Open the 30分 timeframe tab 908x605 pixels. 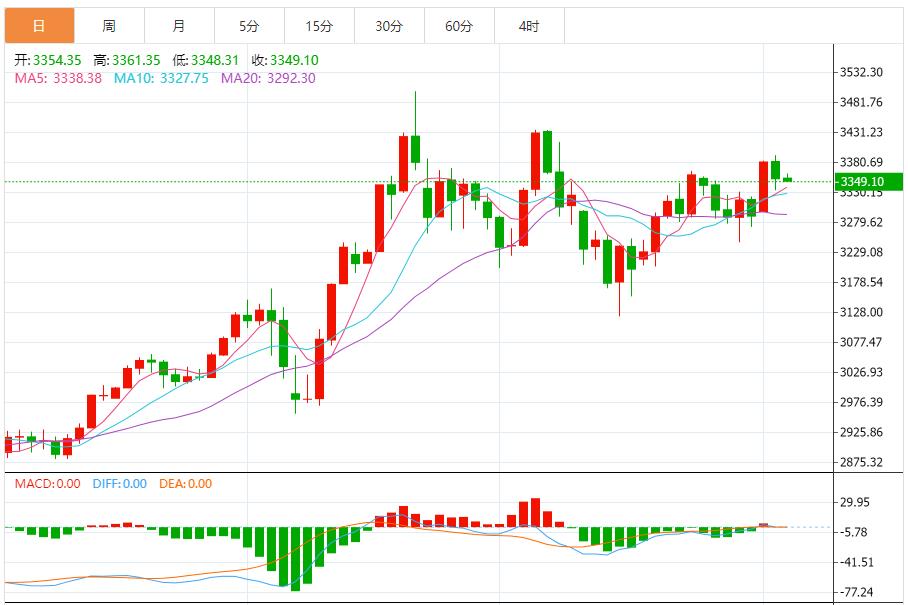pyautogui.click(x=389, y=26)
